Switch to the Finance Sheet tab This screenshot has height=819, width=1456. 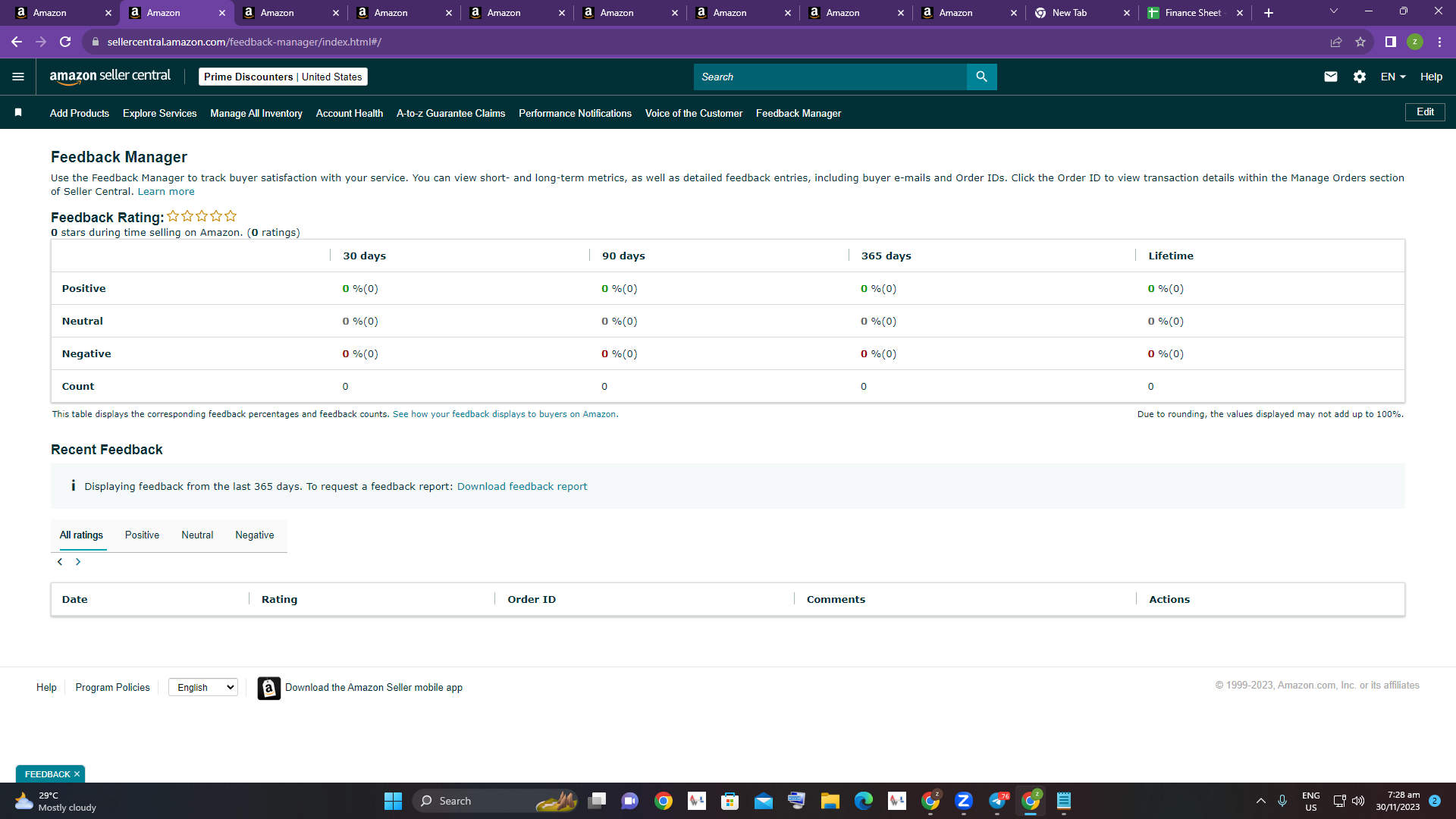[1194, 13]
